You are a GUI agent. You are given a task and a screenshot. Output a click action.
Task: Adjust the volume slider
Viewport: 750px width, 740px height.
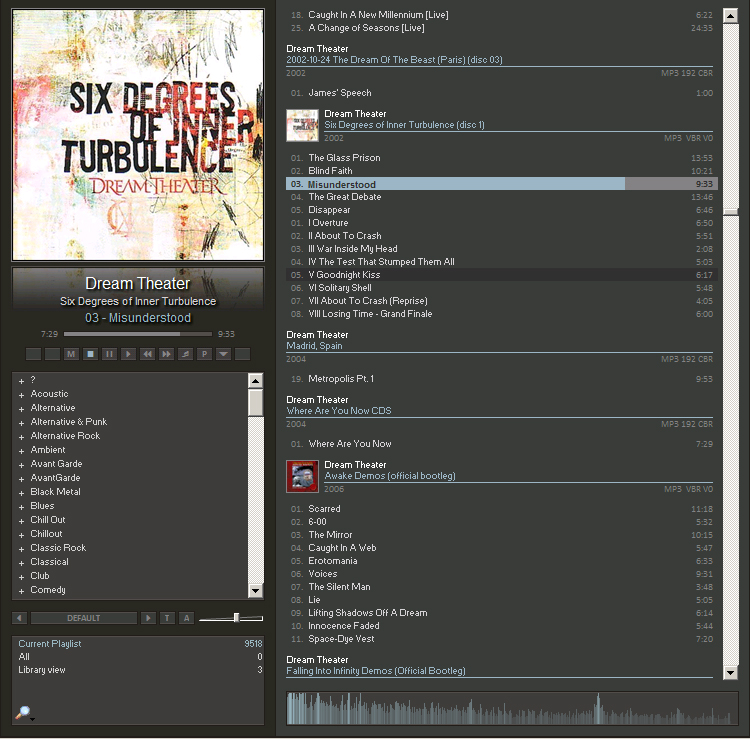pyautogui.click(x=231, y=618)
